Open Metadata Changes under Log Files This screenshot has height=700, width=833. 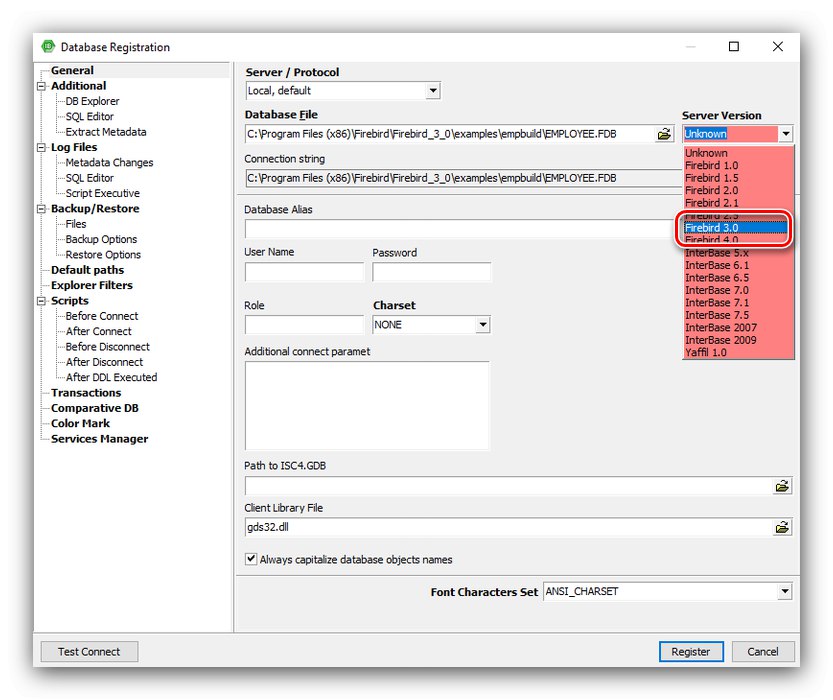click(x=109, y=163)
